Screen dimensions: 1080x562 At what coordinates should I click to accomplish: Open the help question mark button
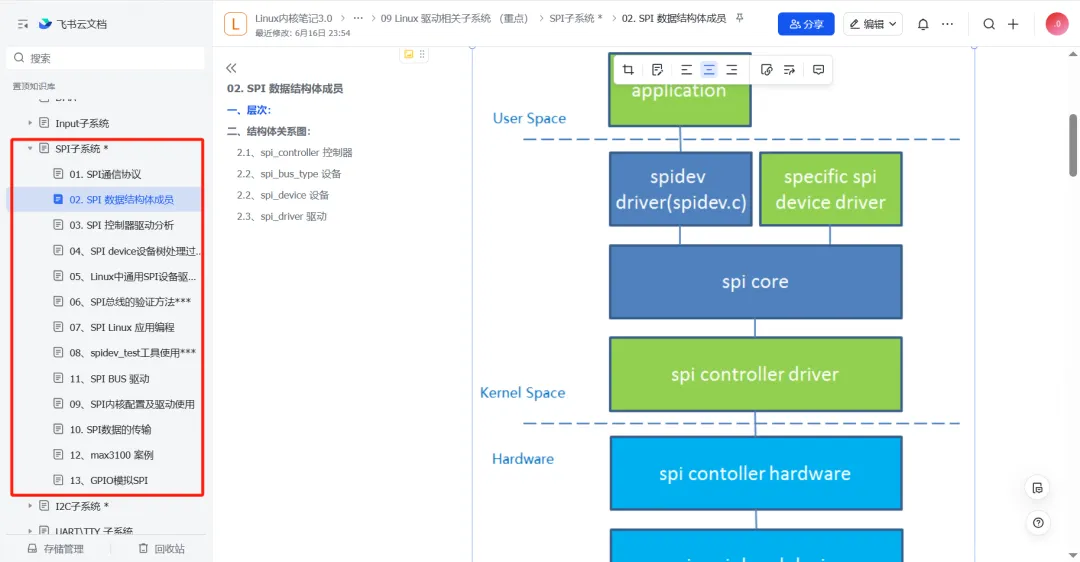point(1037,523)
